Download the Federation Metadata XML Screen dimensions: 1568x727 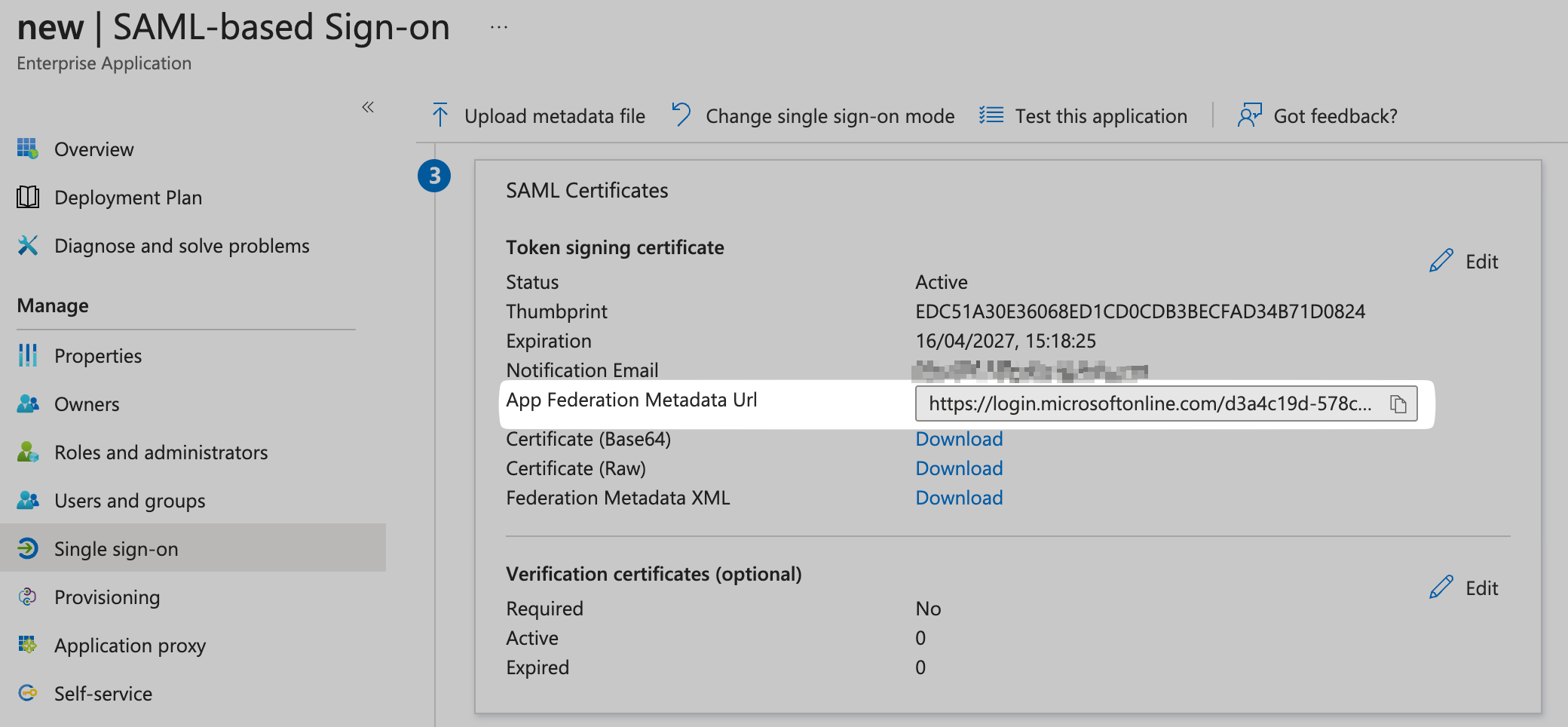(958, 497)
